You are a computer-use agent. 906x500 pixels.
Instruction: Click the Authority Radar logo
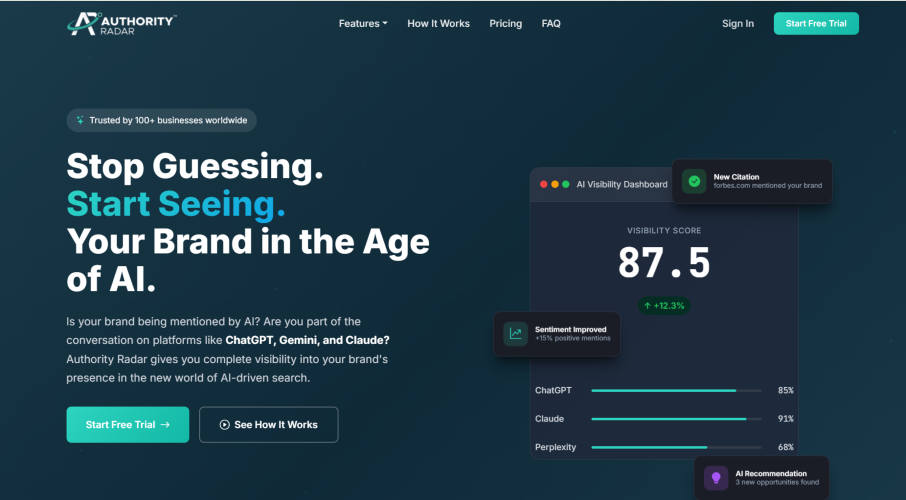click(x=121, y=24)
